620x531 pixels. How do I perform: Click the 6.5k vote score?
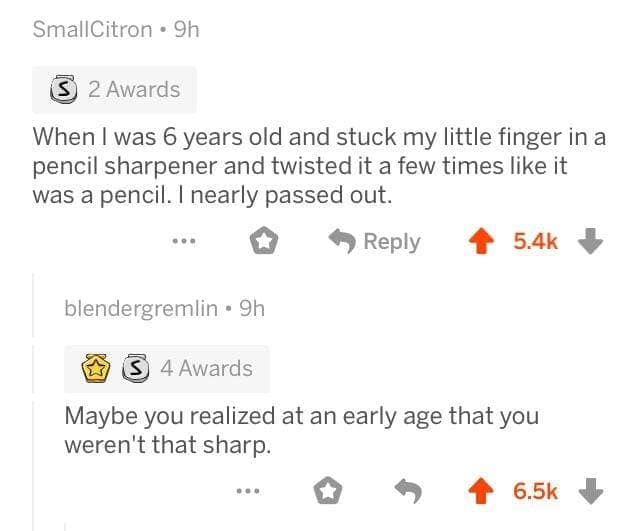click(x=536, y=491)
